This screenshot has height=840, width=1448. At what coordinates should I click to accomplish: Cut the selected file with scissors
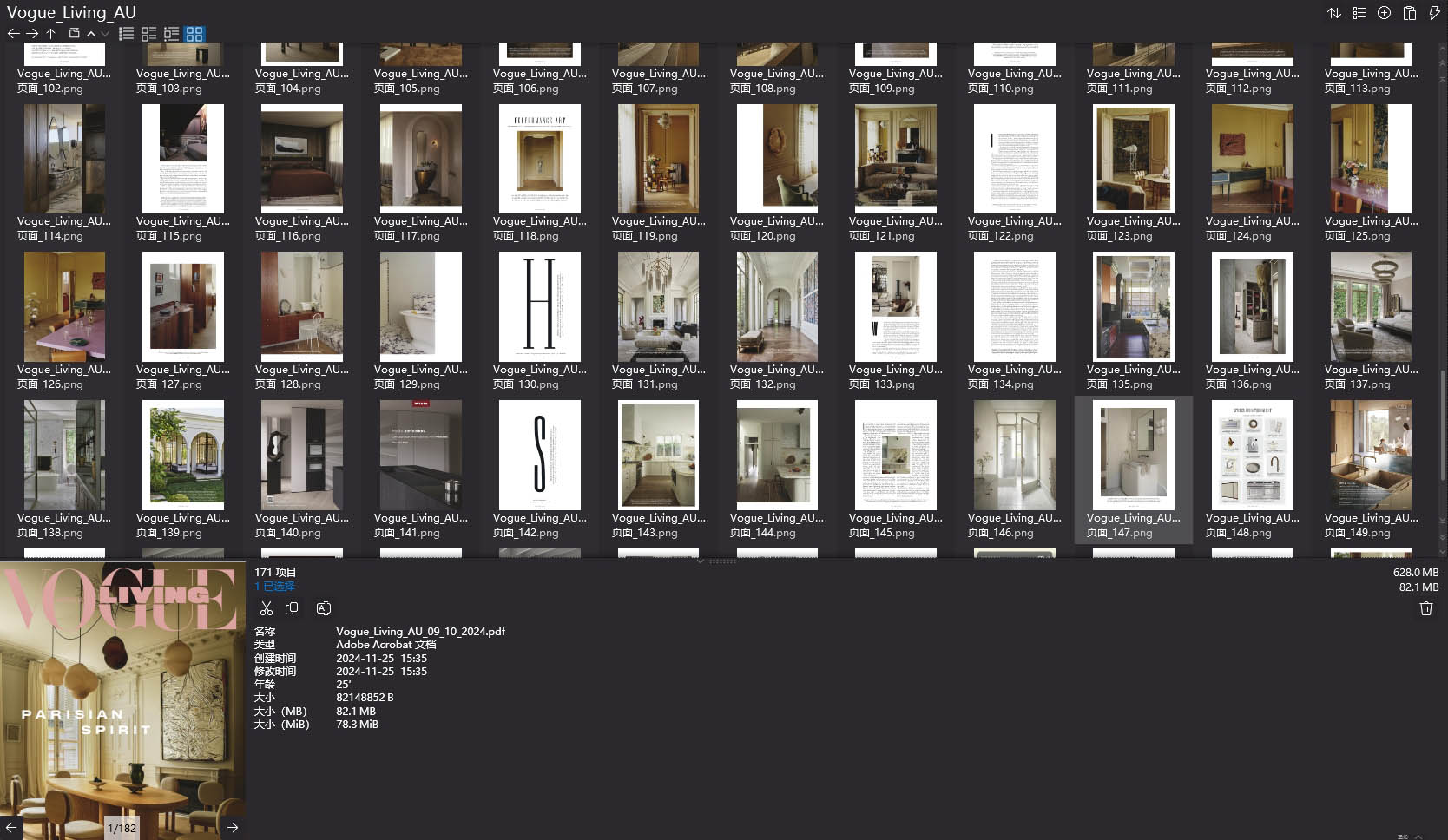click(267, 608)
